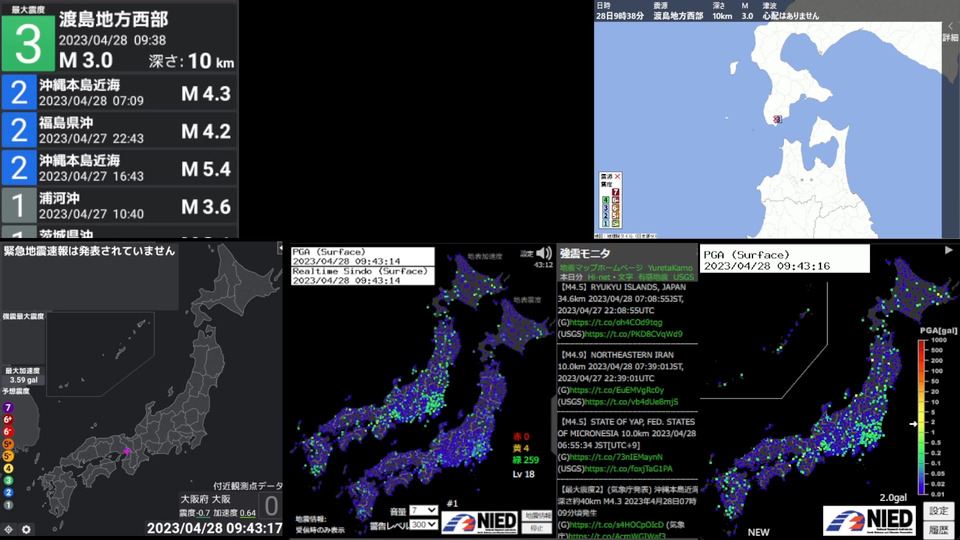Click the red epicenter X marker on map
960x540 pixels.
coord(777,119)
